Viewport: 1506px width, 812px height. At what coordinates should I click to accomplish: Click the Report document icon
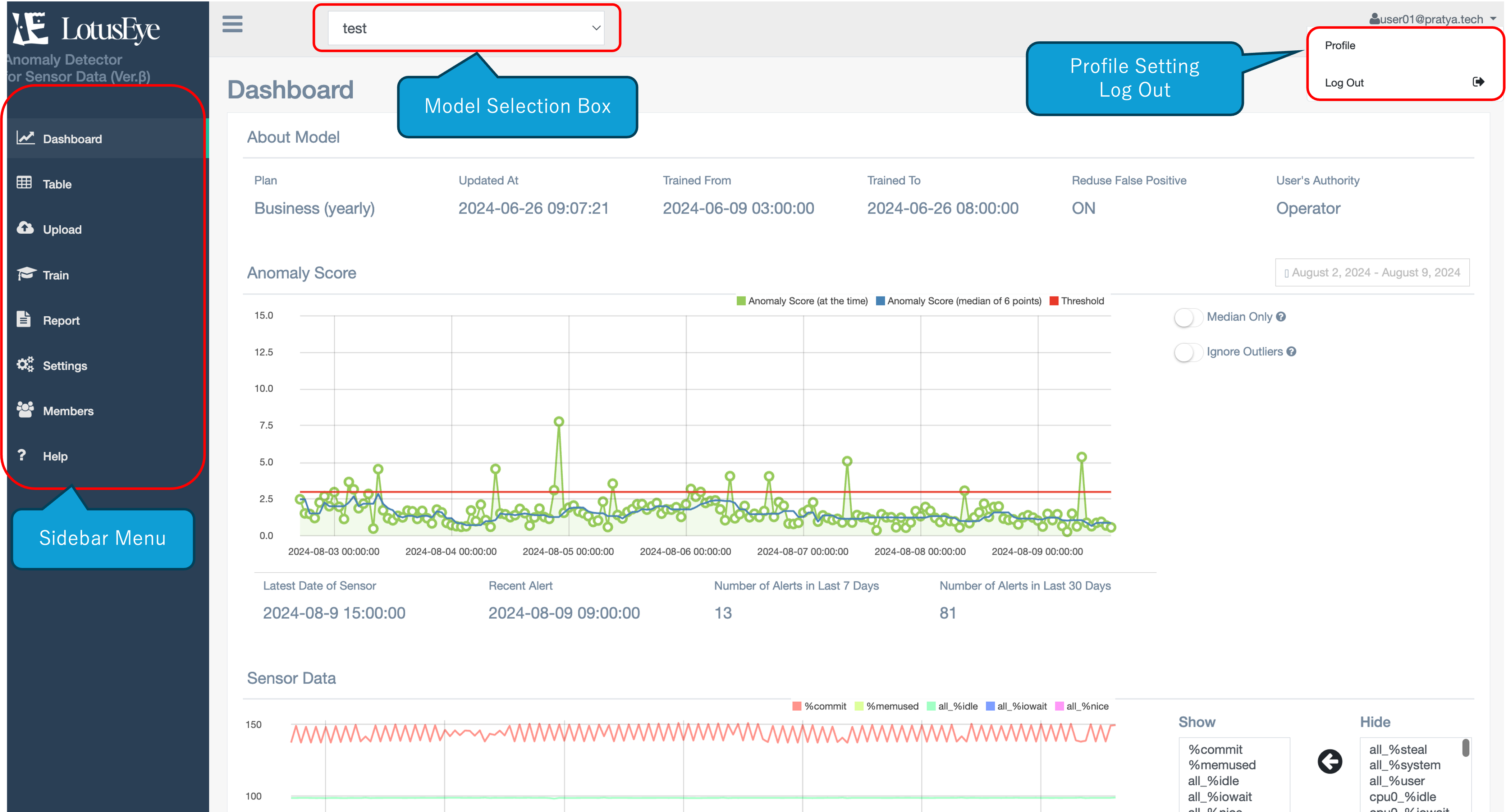coord(24,319)
